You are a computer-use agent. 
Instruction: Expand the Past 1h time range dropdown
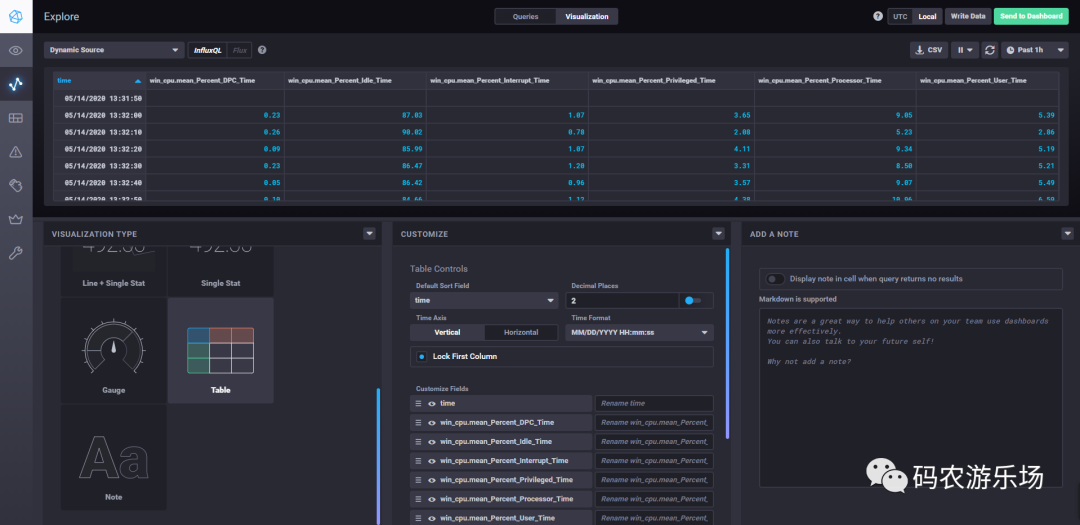(x=1035, y=50)
